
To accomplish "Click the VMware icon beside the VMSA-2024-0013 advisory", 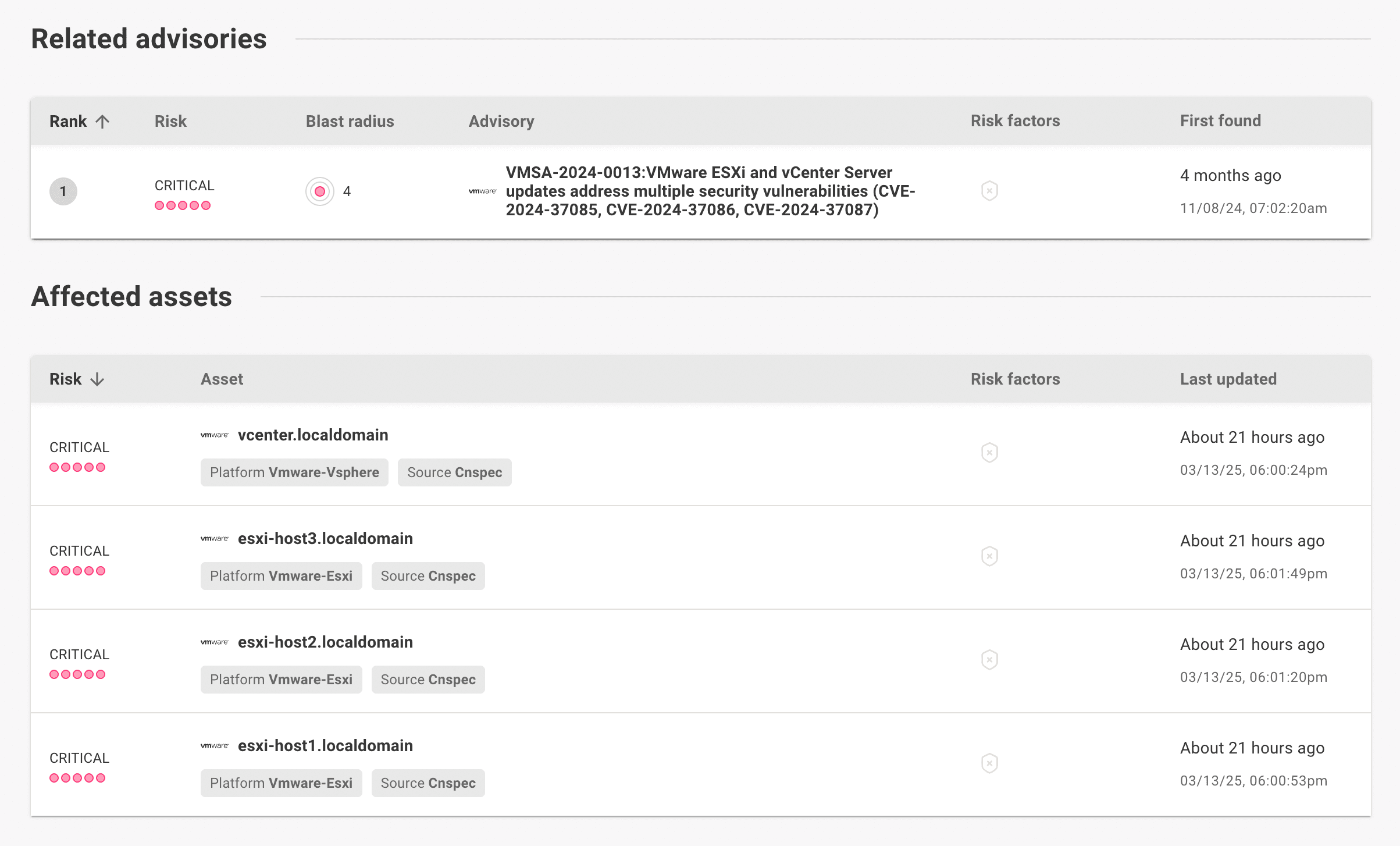I will 482,191.
